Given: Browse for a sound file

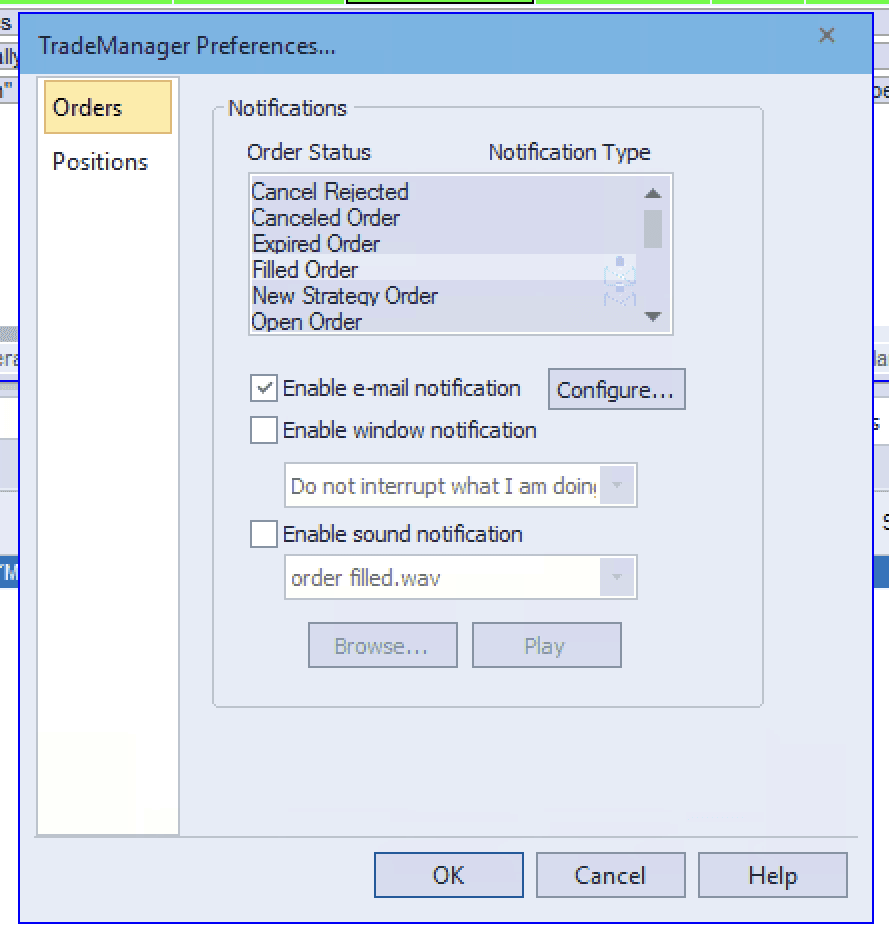Looking at the screenshot, I should pos(383,645).
